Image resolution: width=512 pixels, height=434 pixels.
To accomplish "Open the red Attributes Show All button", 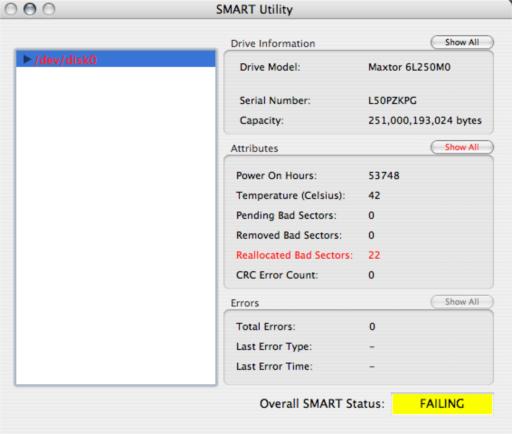I will [x=462, y=147].
